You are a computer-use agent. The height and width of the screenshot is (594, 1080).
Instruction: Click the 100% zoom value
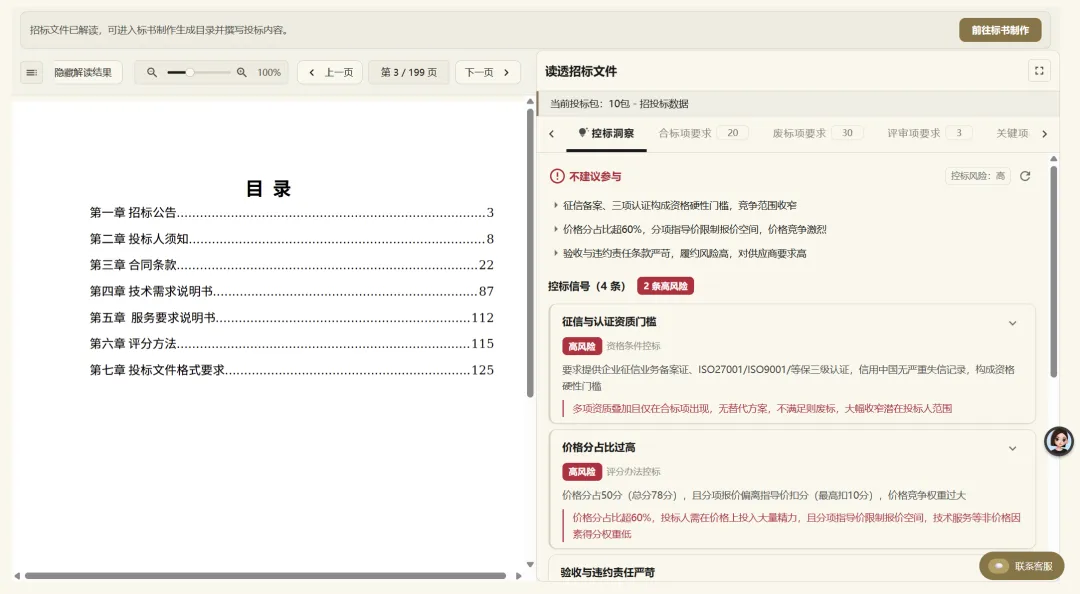click(269, 72)
